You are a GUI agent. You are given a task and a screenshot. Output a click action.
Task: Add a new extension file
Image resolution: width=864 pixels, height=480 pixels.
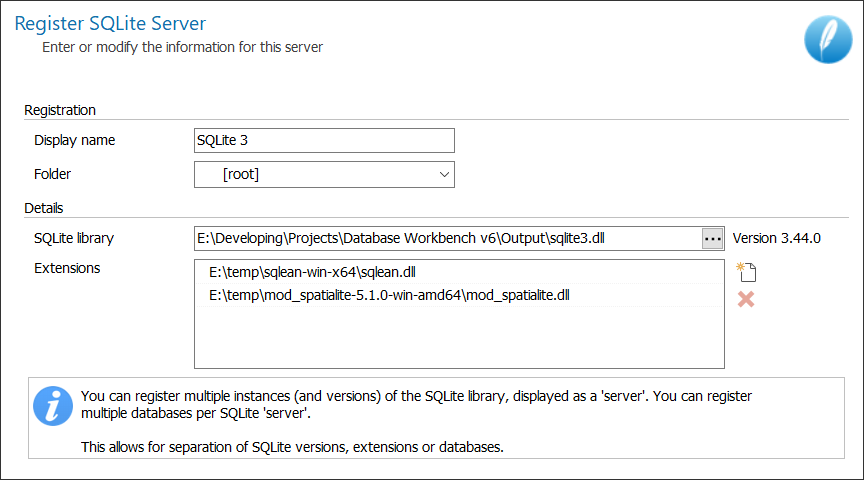[746, 272]
